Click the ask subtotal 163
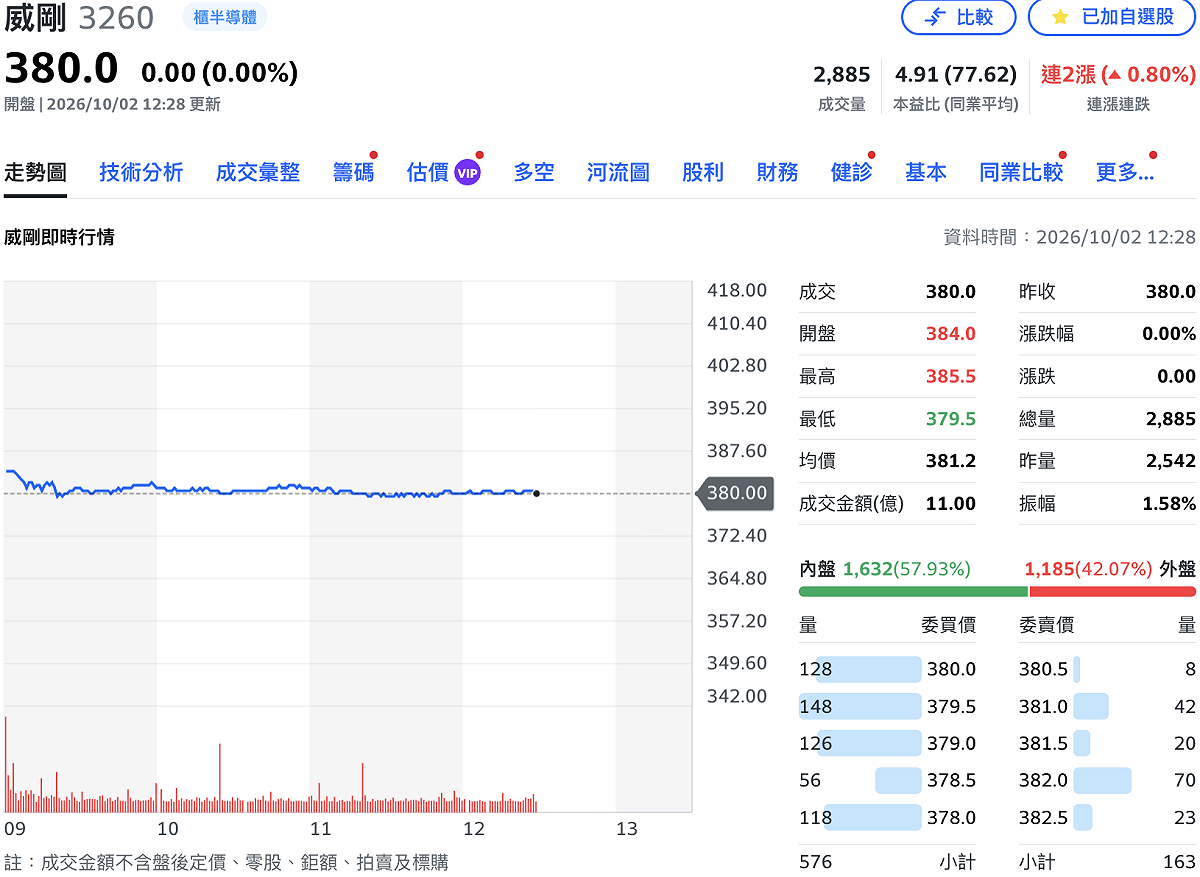This screenshot has height=877, width=1200. coord(1180,861)
